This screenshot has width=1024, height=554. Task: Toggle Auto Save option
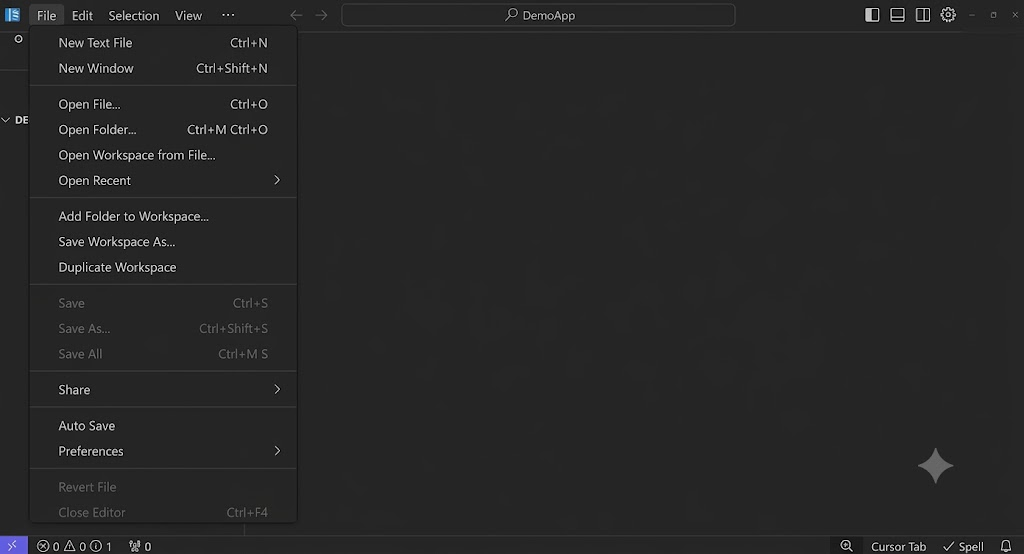(x=163, y=425)
